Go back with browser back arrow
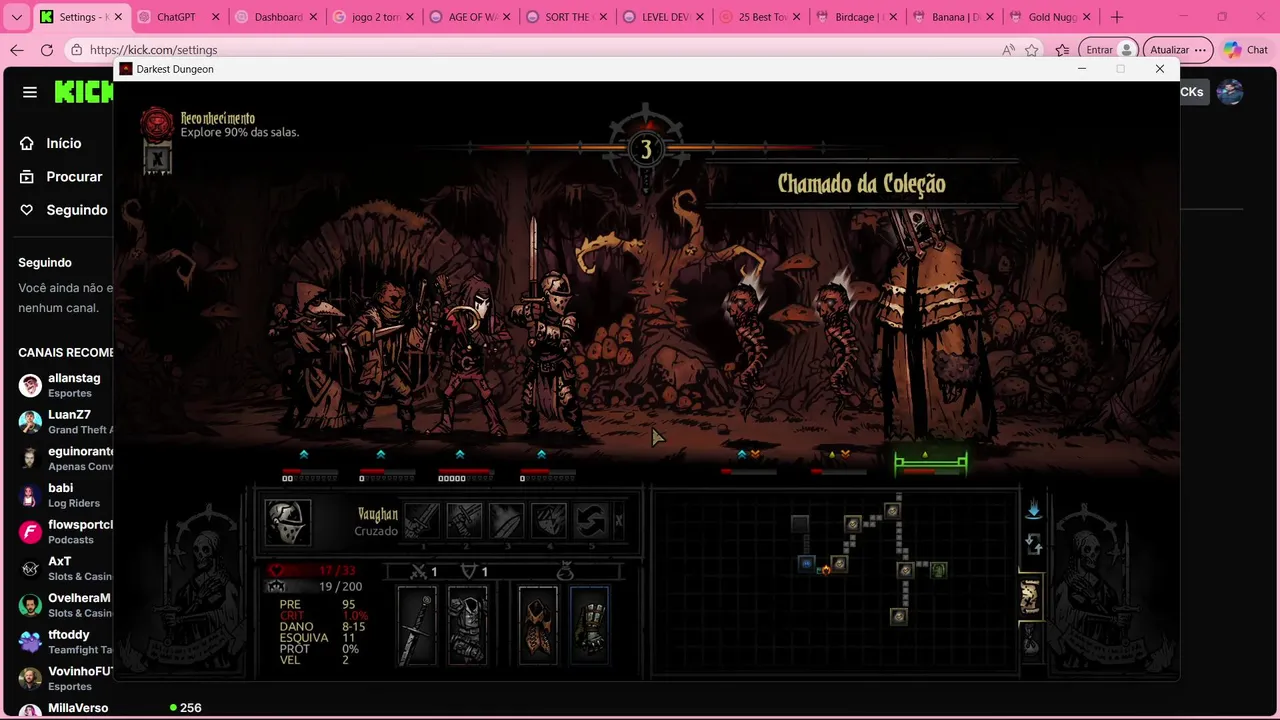Screen dimensions: 1280x720 click(x=17, y=50)
